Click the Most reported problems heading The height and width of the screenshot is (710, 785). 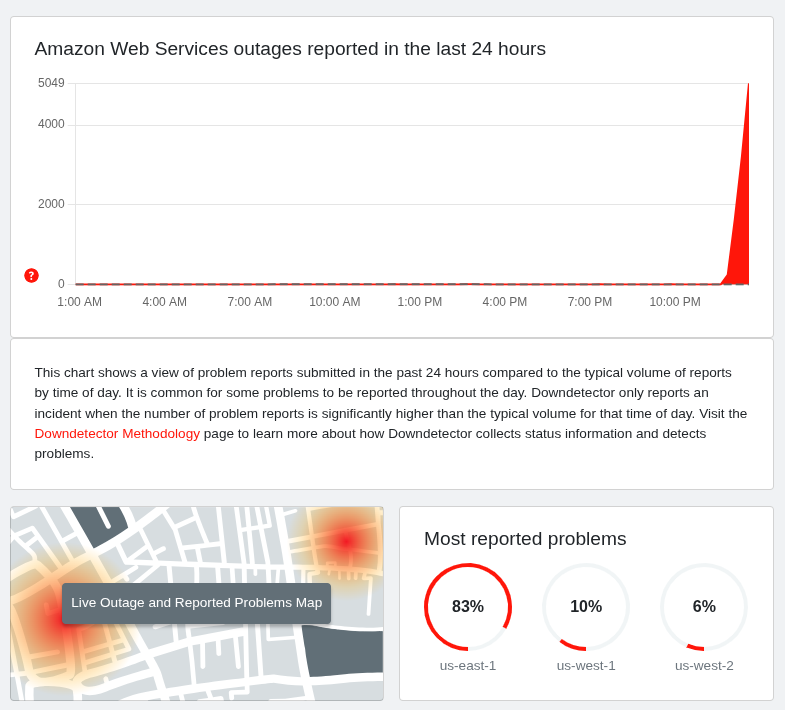click(x=525, y=539)
